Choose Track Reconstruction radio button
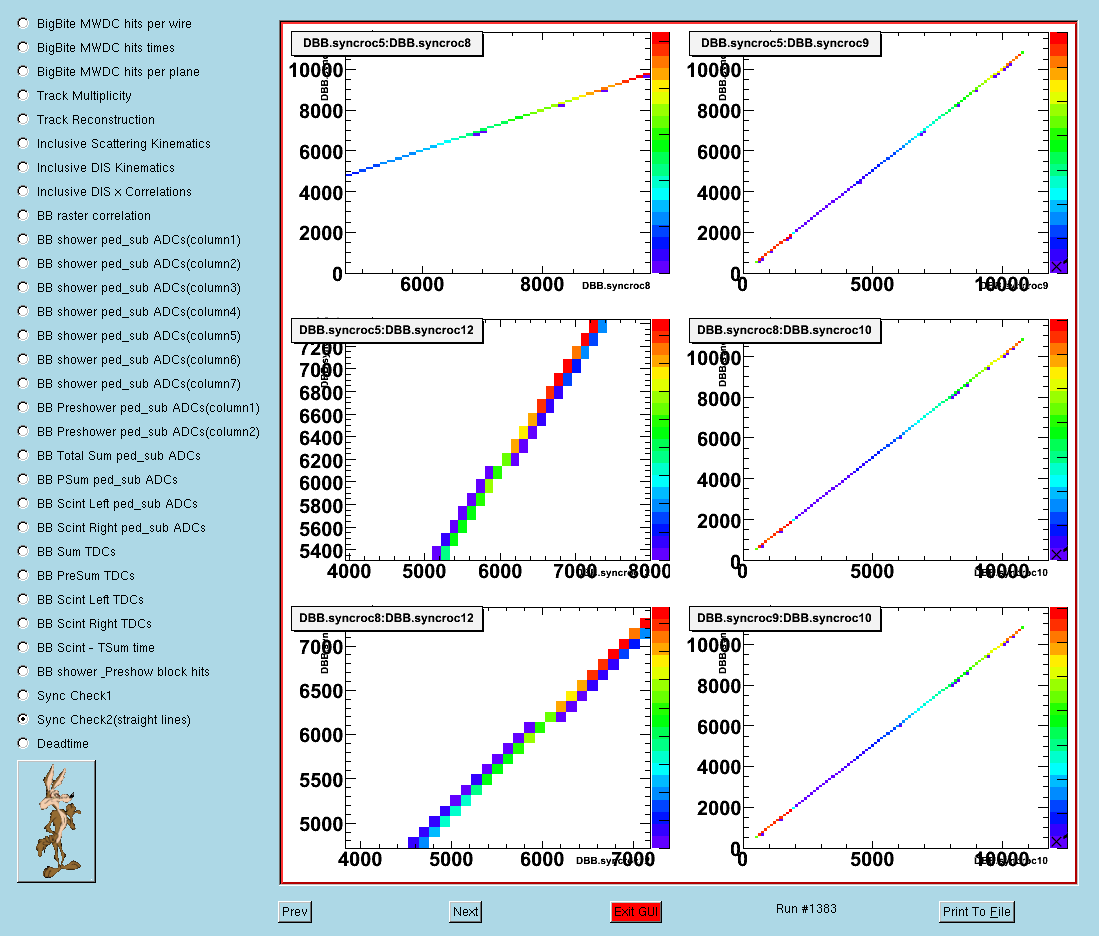Viewport: 1099px width, 936px height. coord(23,119)
